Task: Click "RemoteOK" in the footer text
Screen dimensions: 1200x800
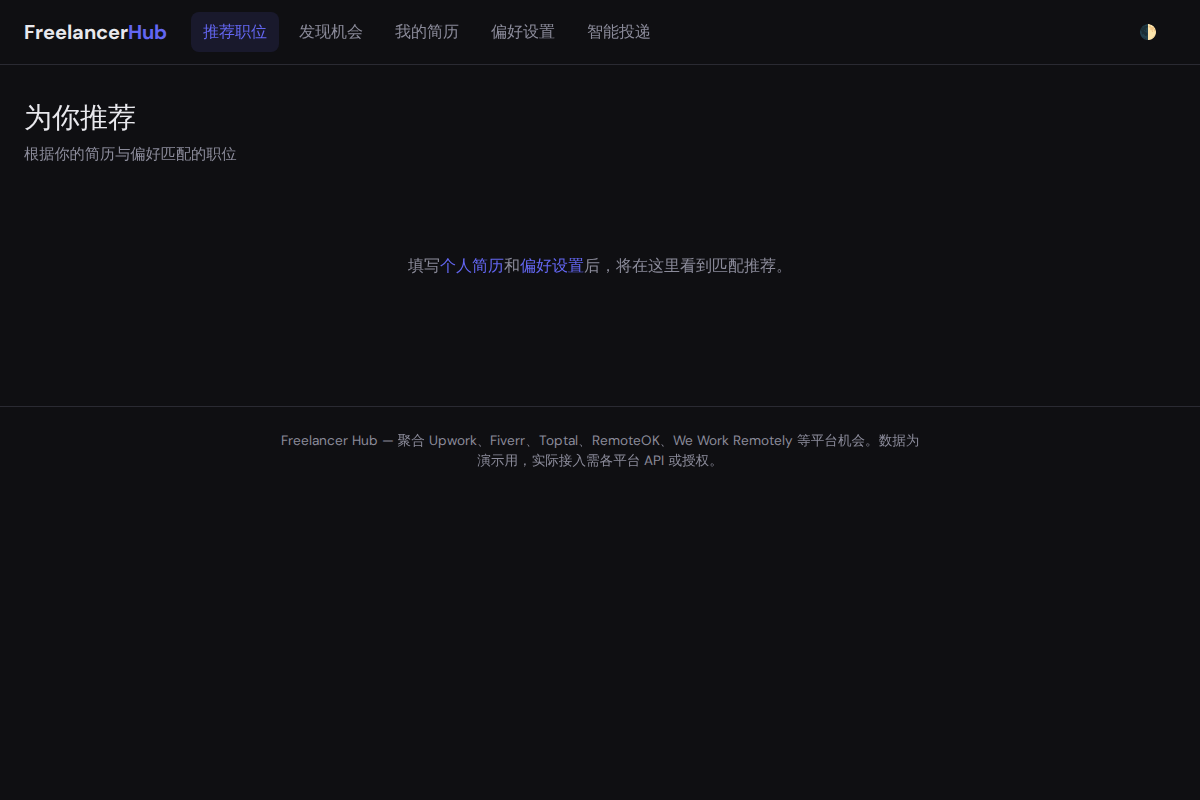Action: (x=626, y=441)
